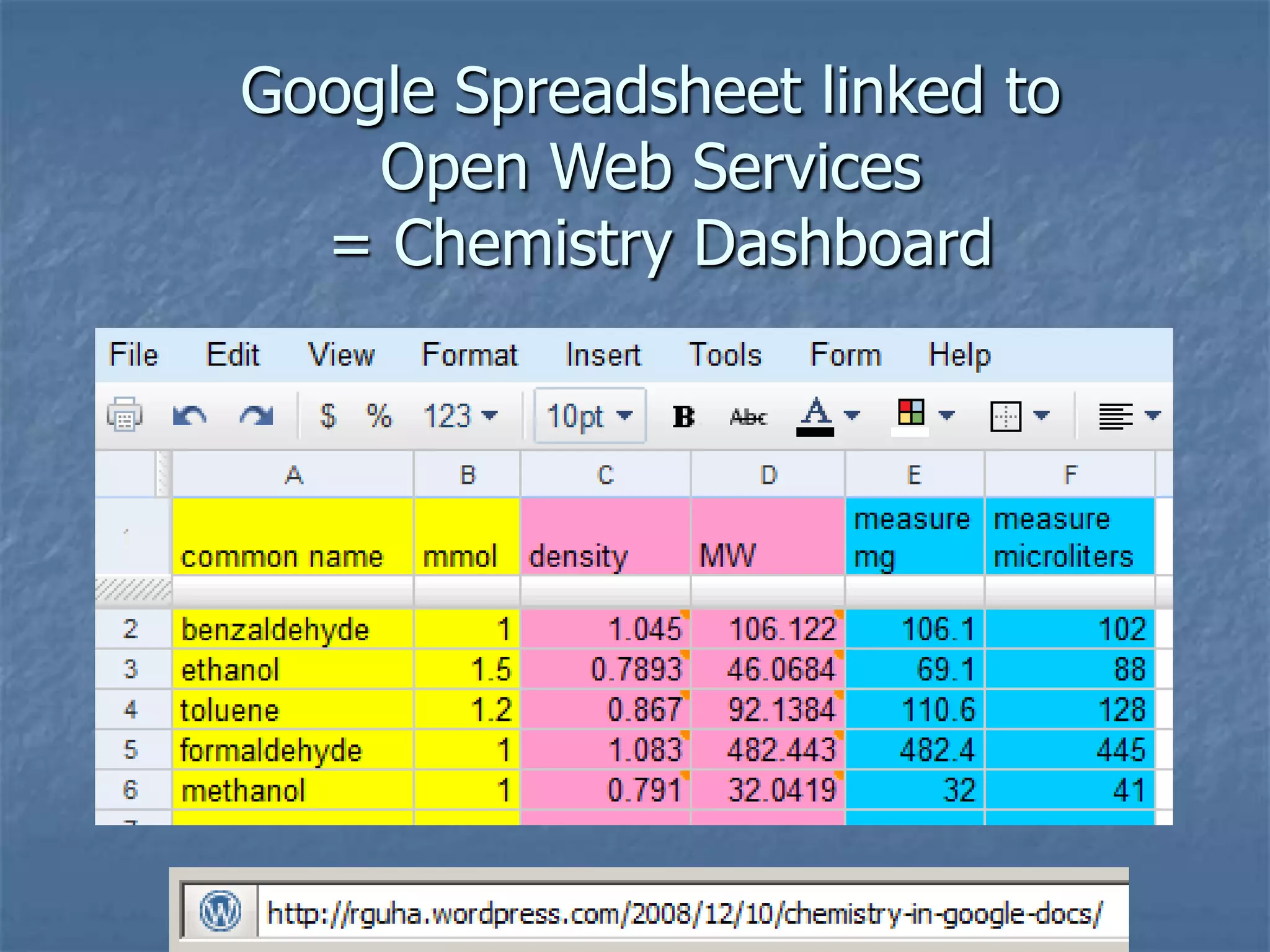This screenshot has height=952, width=1270.
Task: Click the Undo arrow icon
Action: 189,416
